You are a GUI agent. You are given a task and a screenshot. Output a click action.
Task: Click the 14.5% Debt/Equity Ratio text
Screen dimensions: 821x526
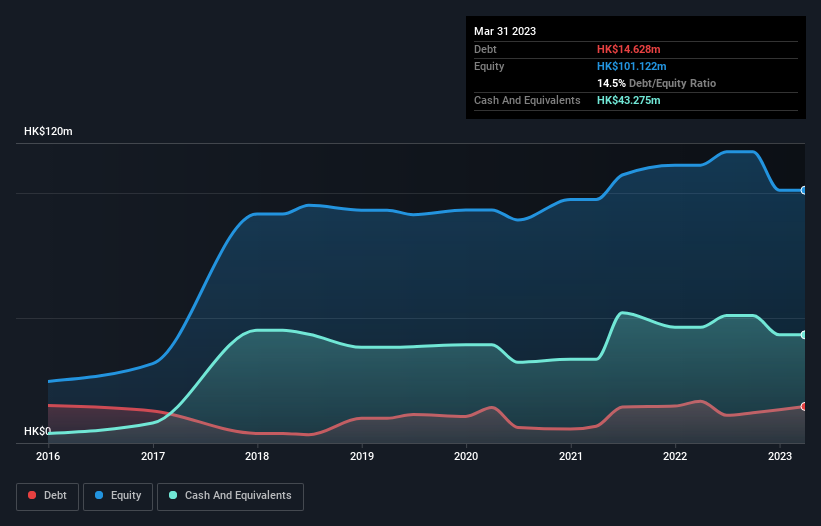click(657, 83)
